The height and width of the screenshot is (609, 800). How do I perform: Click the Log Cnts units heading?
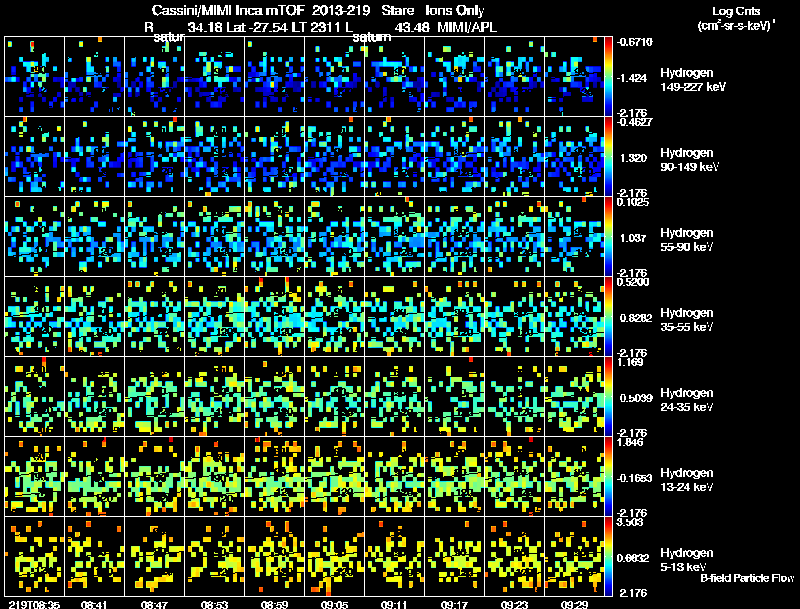tap(735, 18)
